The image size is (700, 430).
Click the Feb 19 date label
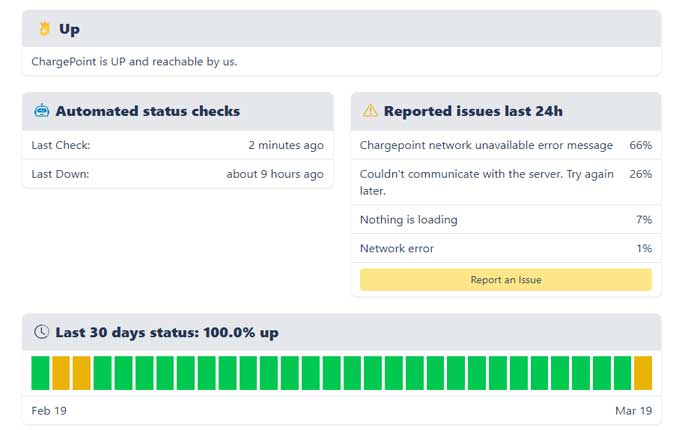click(x=49, y=411)
